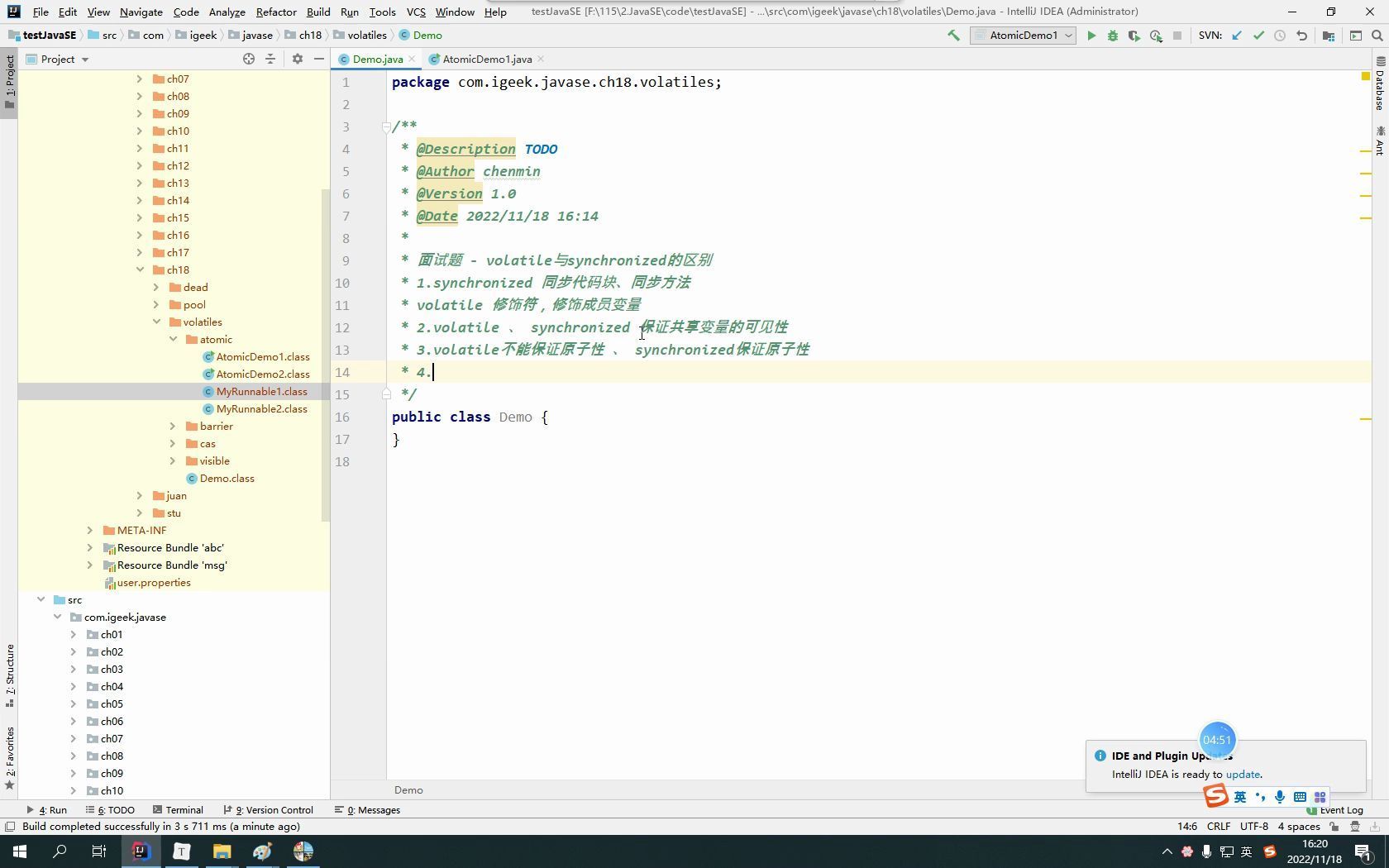
Task: Click the Hector inspection profile icon
Action: coord(1355,827)
